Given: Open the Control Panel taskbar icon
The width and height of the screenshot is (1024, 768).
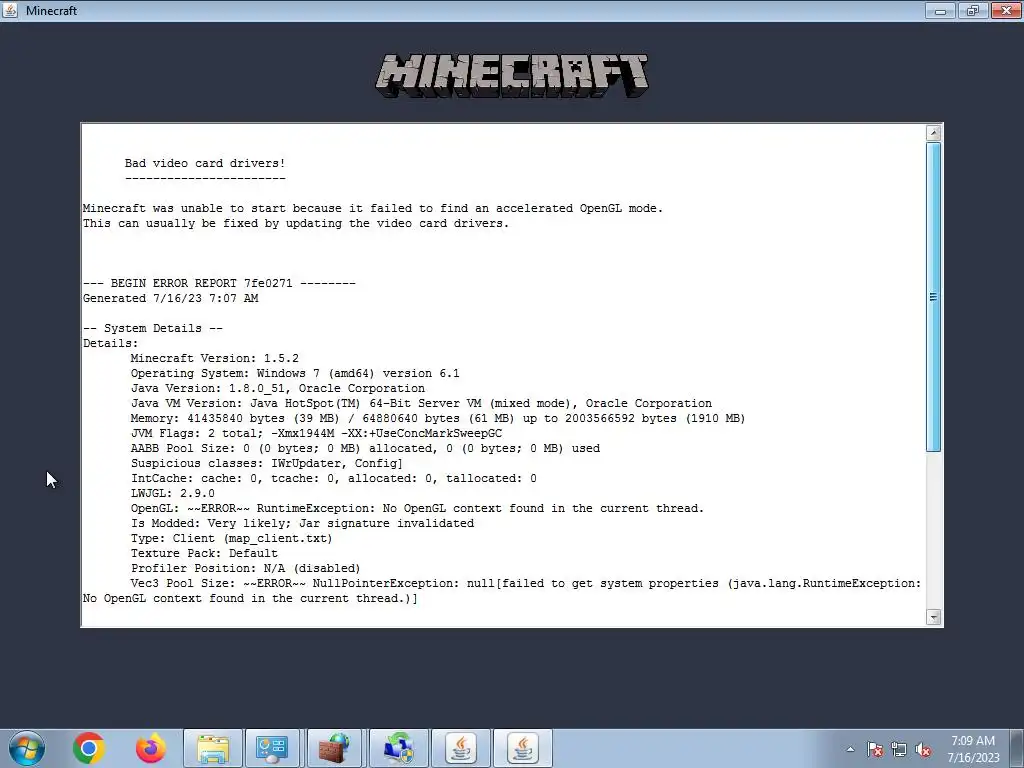Looking at the screenshot, I should click(272, 748).
